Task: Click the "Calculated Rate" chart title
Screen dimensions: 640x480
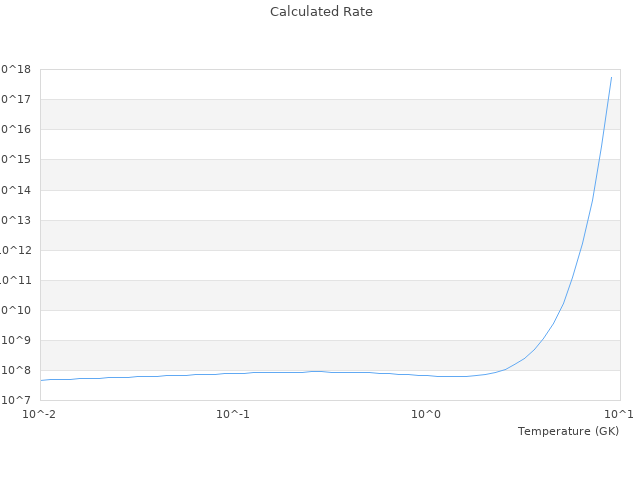Action: point(320,12)
